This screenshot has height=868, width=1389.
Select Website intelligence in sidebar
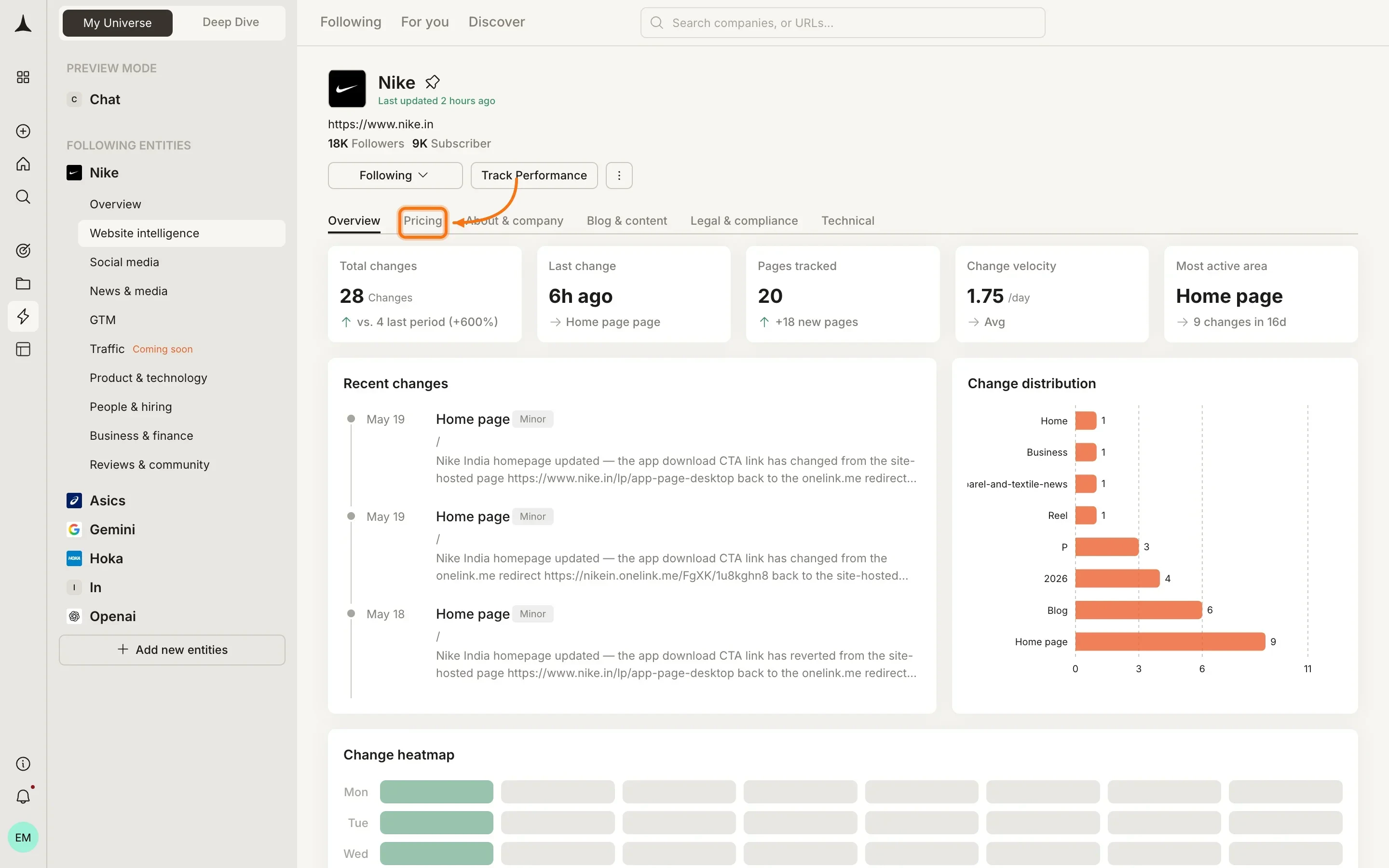point(181,233)
